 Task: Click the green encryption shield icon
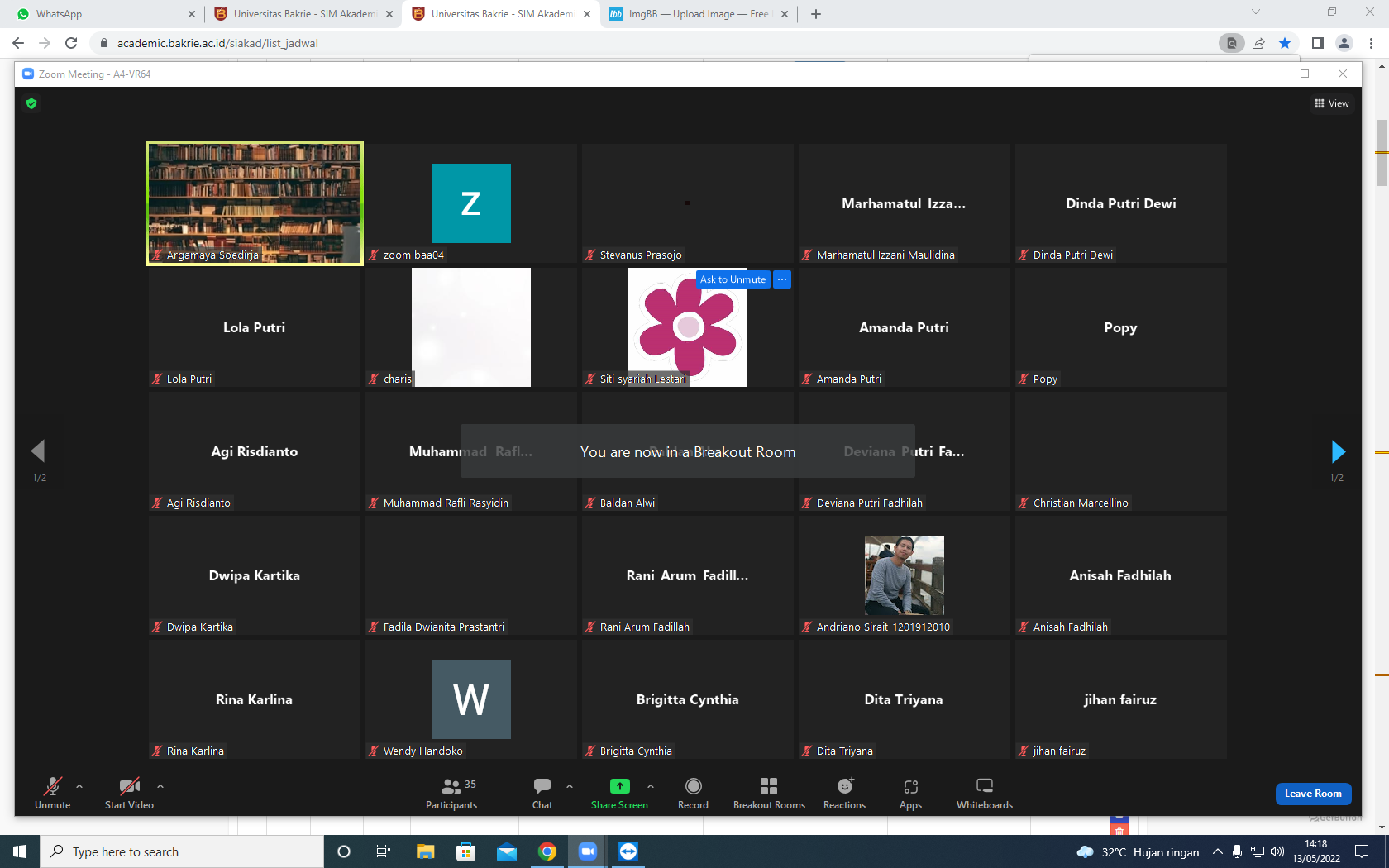[31, 103]
